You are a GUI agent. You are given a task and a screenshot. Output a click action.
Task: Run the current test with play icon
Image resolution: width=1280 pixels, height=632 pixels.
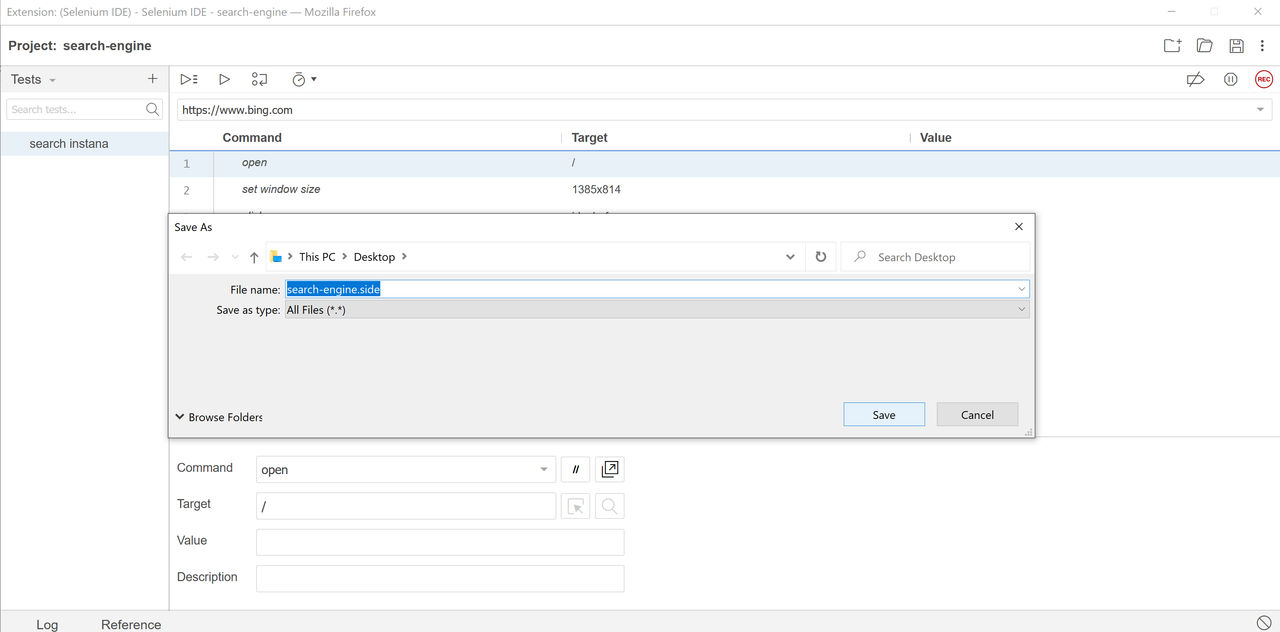point(224,79)
